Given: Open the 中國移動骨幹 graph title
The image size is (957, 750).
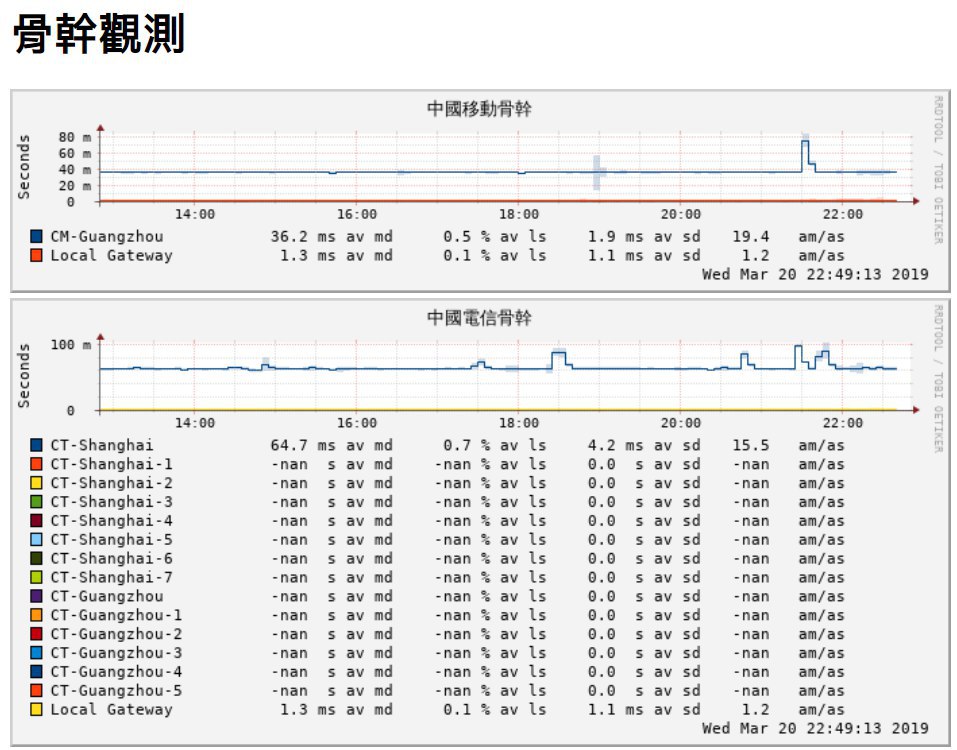Looking at the screenshot, I should point(479,109).
